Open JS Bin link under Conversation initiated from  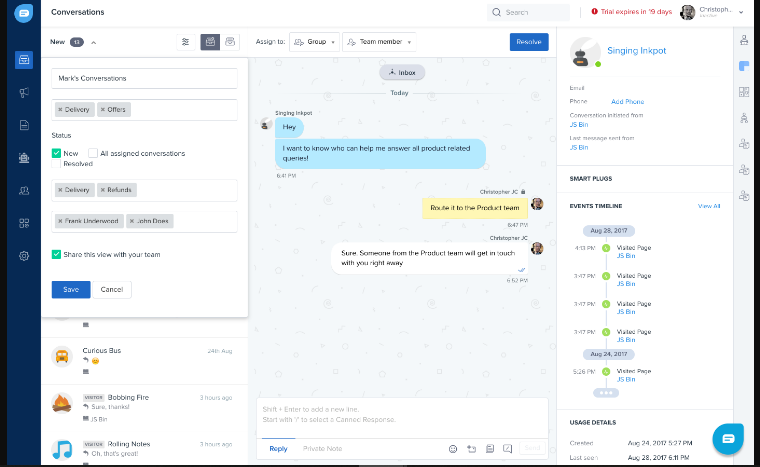coord(579,125)
